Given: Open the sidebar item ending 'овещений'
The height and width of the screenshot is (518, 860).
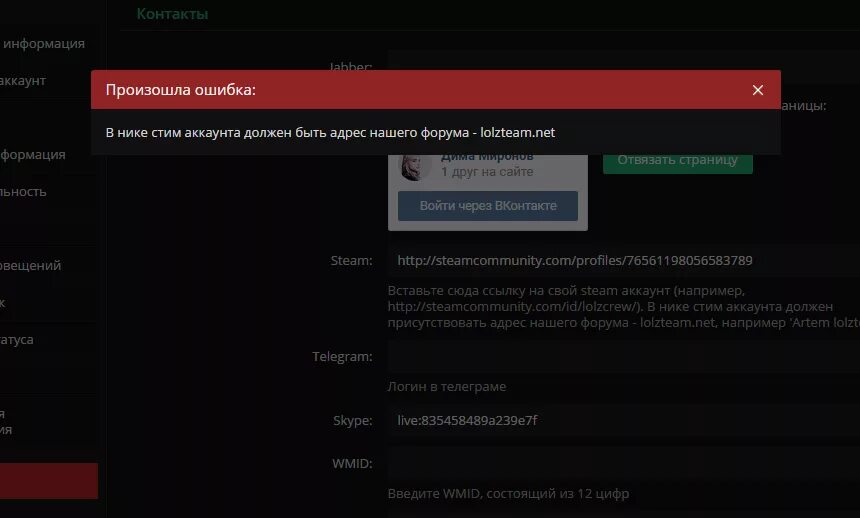Looking at the screenshot, I should (x=31, y=266).
